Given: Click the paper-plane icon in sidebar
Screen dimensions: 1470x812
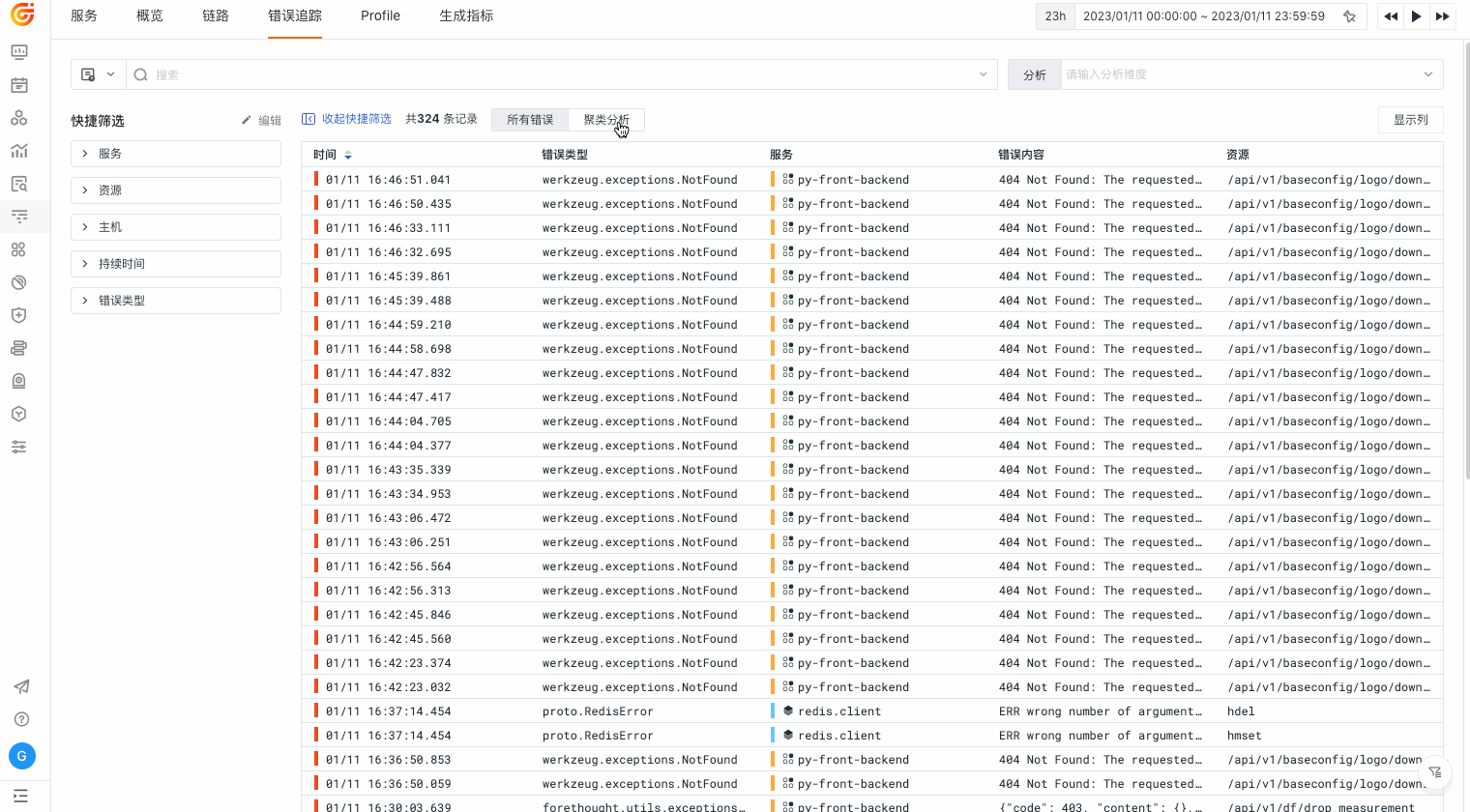Looking at the screenshot, I should pos(21,686).
